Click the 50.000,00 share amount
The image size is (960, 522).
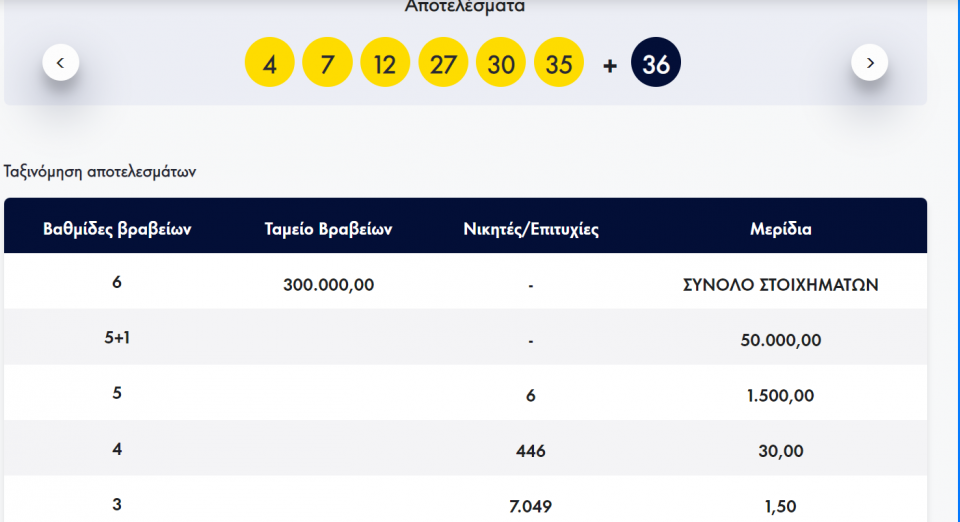click(x=781, y=340)
